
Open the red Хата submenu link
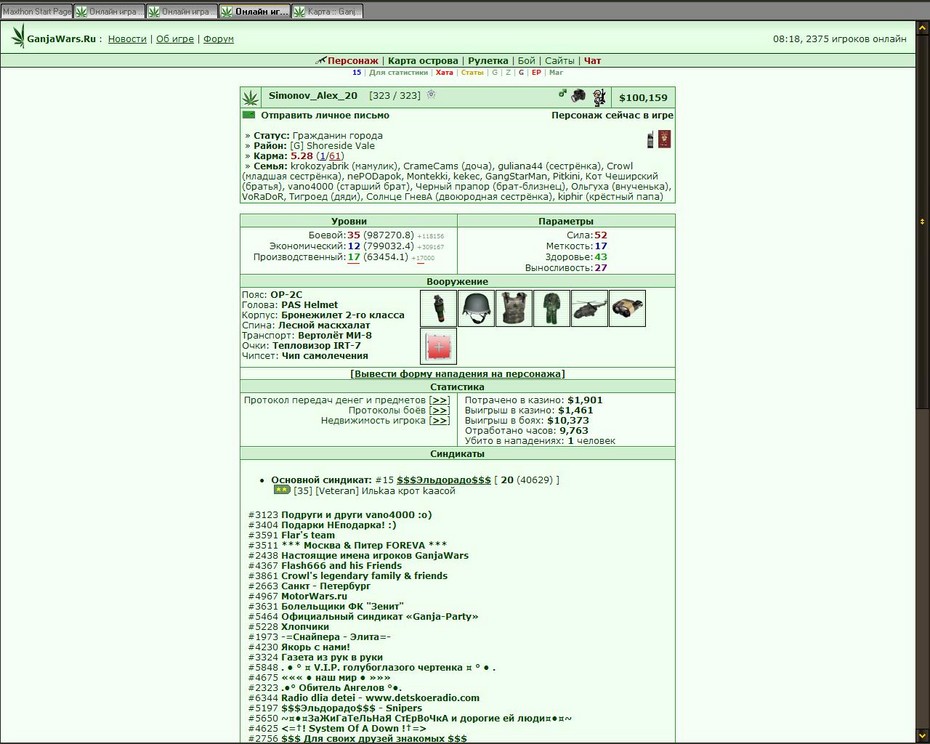tap(444, 72)
